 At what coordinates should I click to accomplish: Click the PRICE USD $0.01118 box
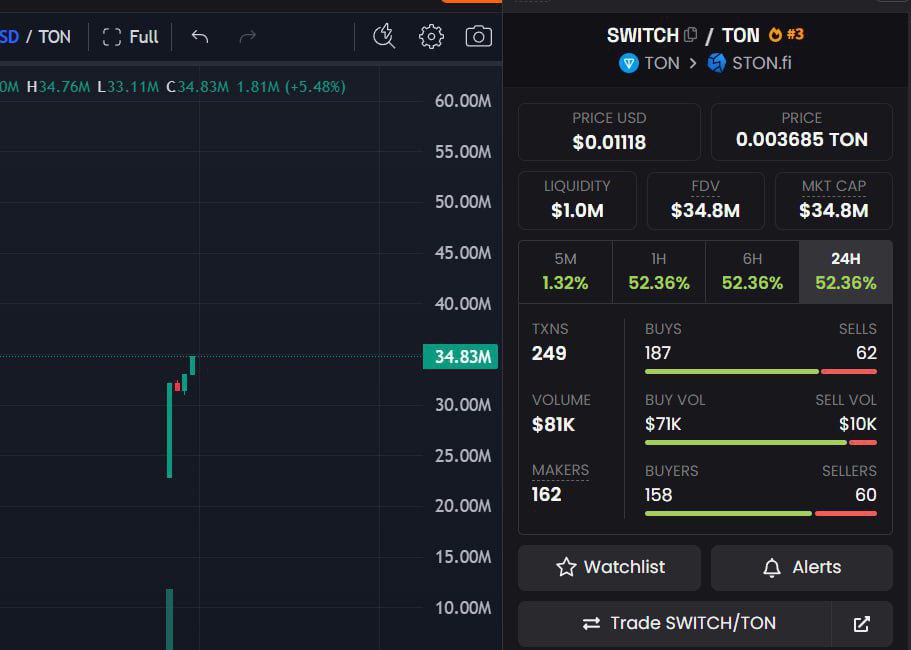pyautogui.click(x=609, y=132)
